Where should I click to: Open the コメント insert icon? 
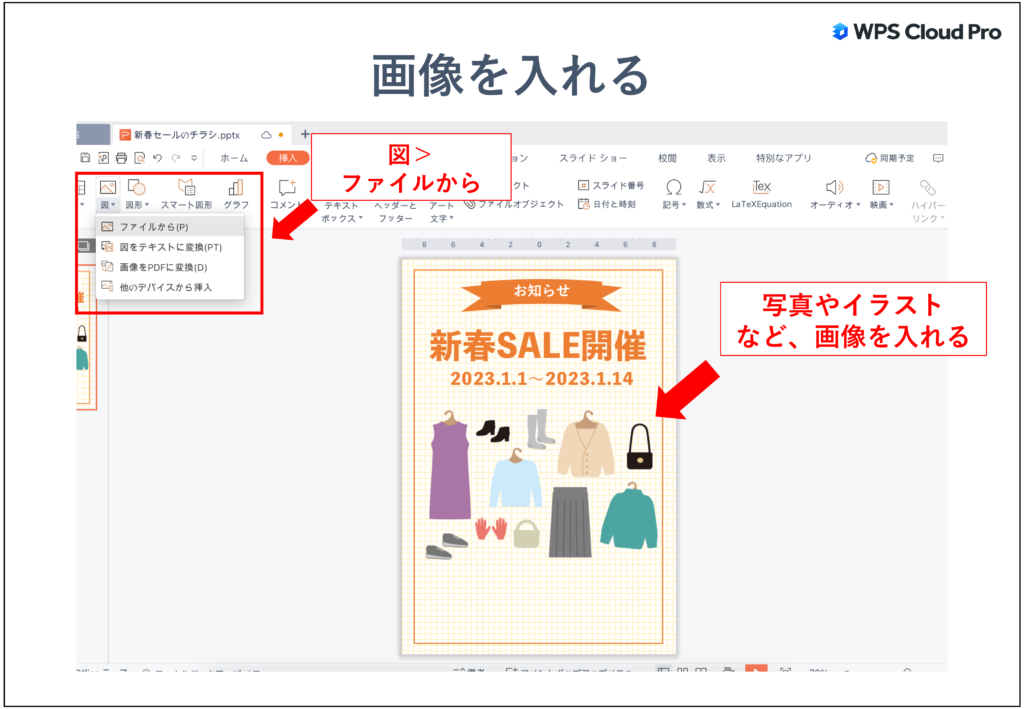[x=288, y=190]
